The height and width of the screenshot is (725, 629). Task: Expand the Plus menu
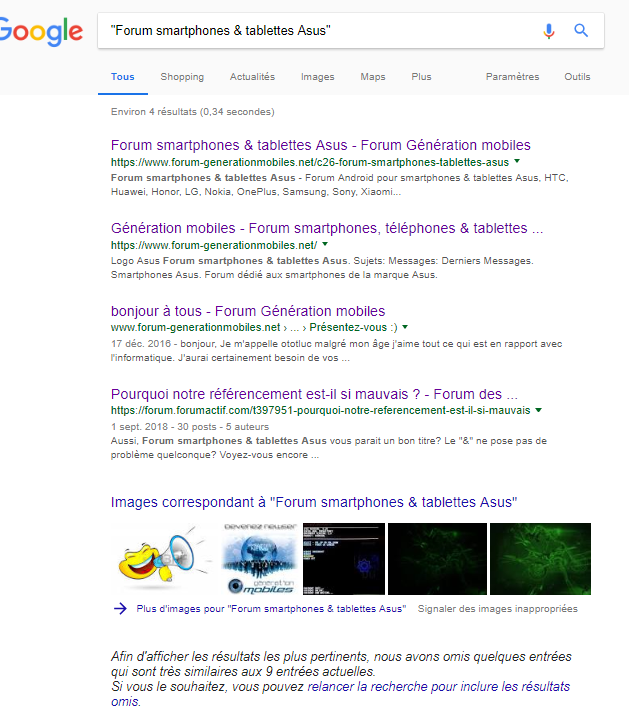point(421,77)
